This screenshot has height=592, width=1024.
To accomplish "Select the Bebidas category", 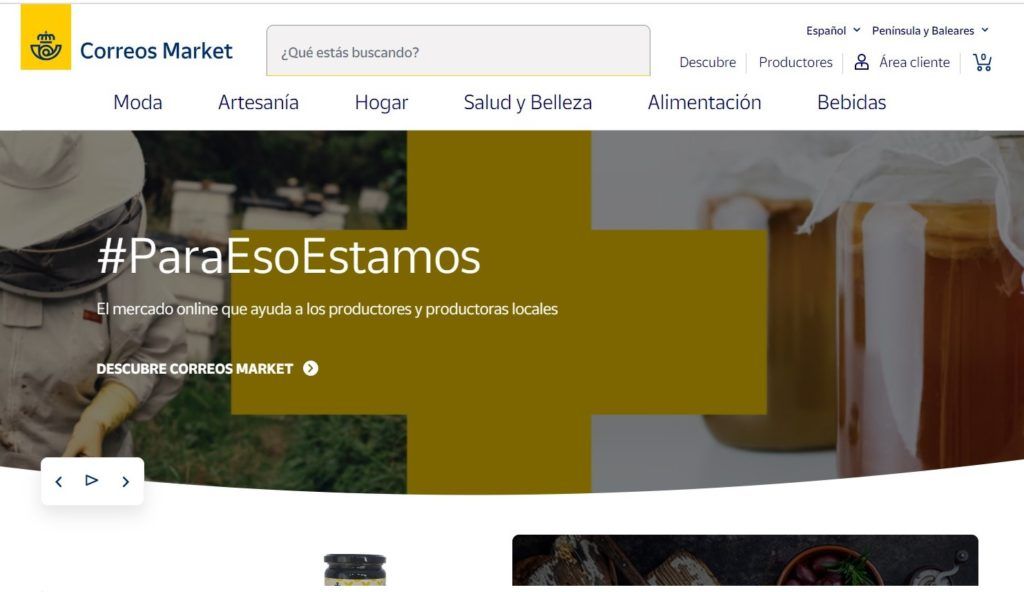I will pos(851,103).
